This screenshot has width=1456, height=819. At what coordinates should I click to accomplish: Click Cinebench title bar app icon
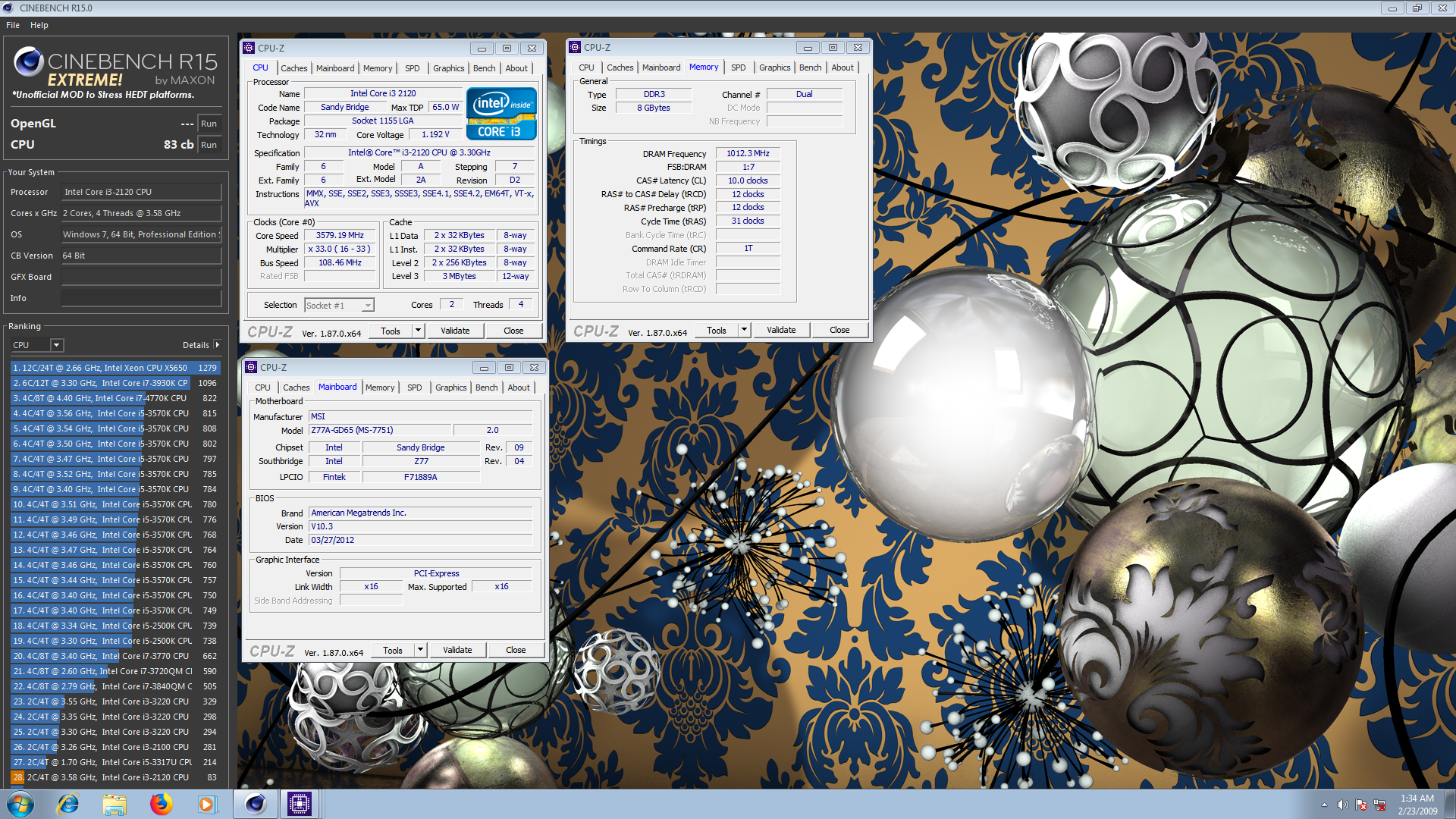point(8,8)
